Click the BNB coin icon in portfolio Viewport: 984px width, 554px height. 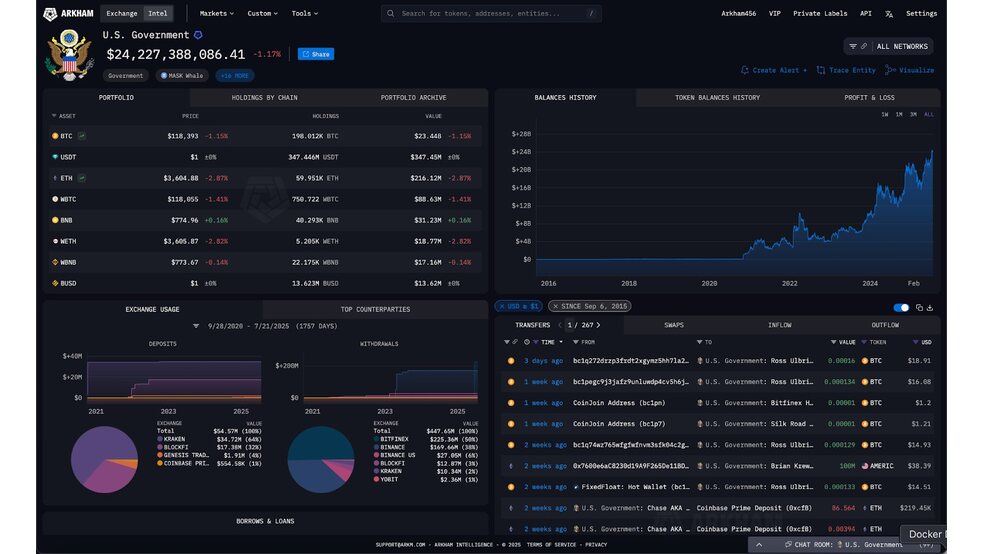coord(55,220)
